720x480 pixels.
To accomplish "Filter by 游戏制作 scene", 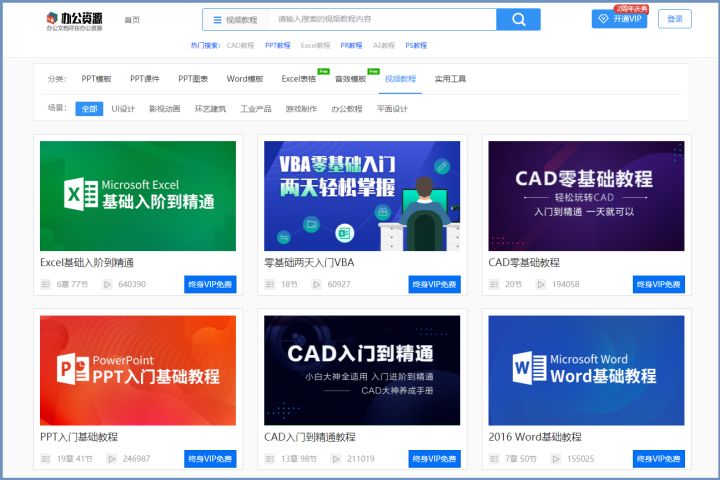I will click(301, 109).
